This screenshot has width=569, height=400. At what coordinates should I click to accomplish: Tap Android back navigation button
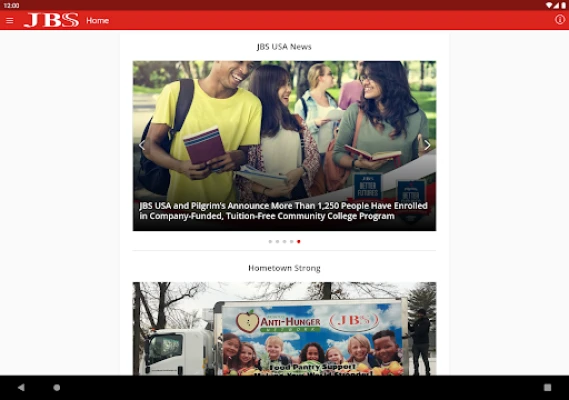[21, 387]
